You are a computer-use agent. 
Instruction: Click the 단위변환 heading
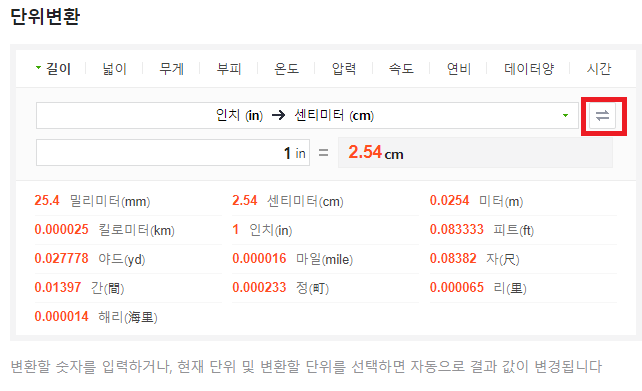45,16
